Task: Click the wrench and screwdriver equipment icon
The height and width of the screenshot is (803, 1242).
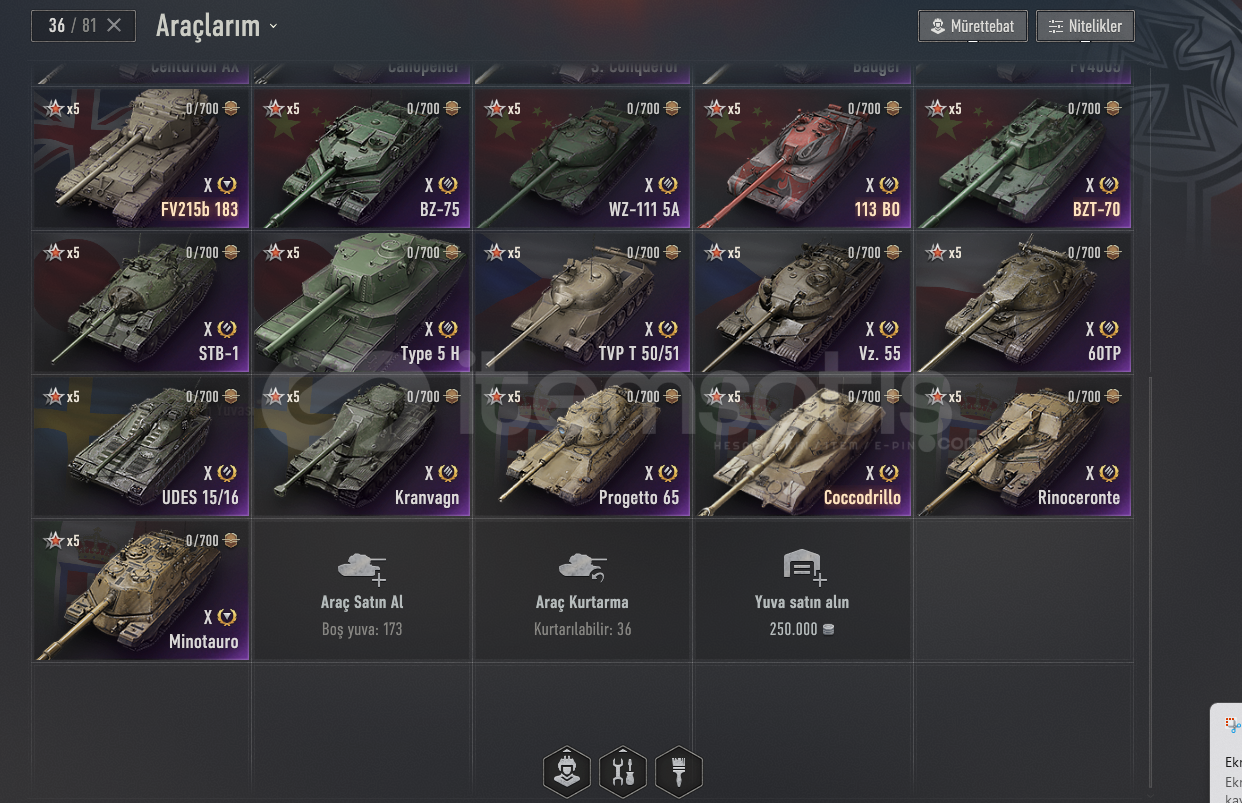Action: tap(623, 771)
